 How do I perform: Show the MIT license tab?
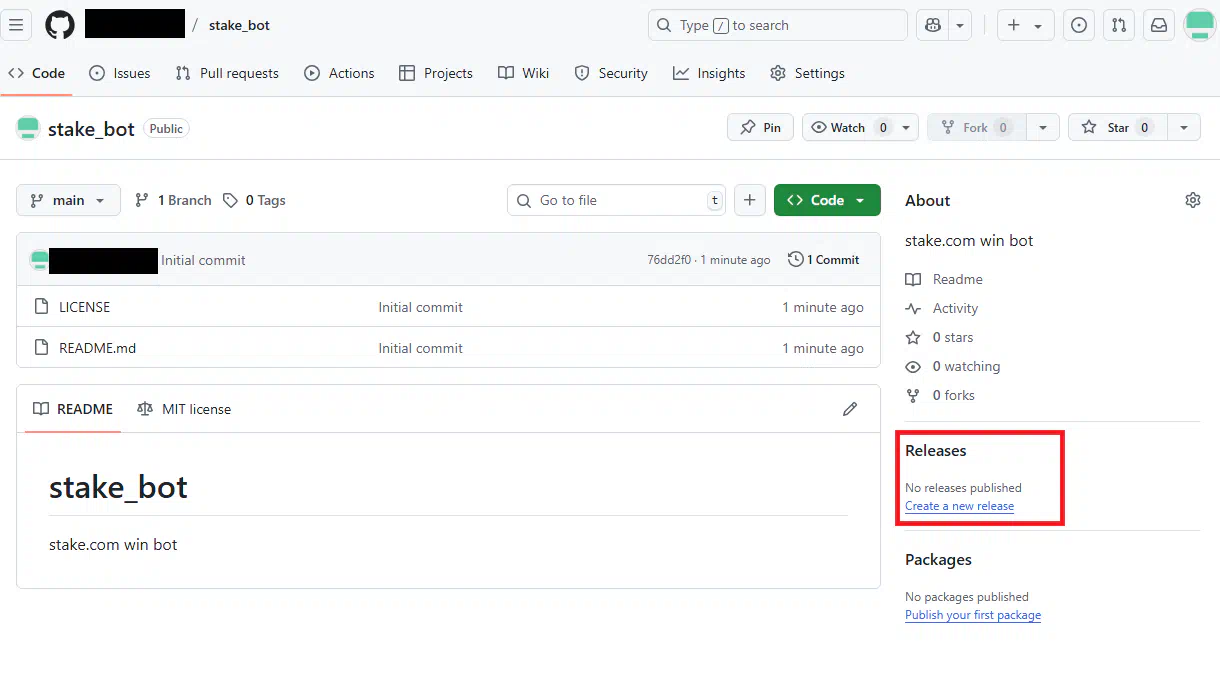pos(184,409)
